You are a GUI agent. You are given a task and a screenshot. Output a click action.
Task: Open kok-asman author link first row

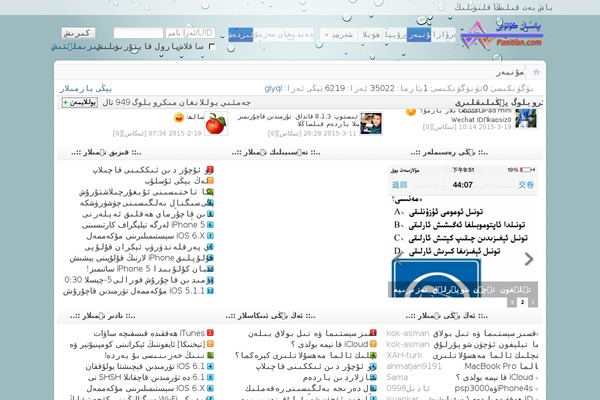(408, 333)
